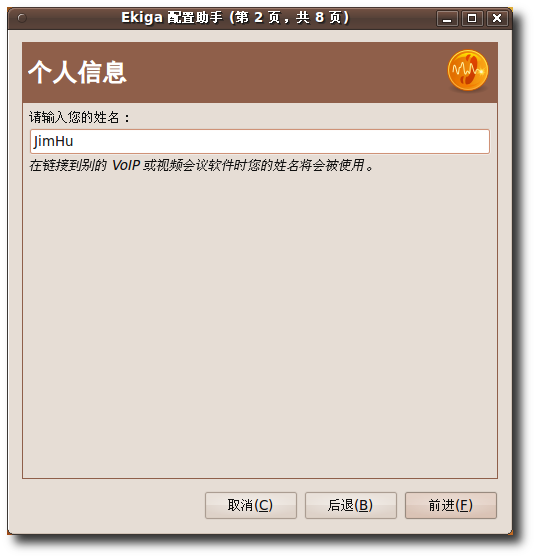This screenshot has width=536, height=558.
Task: Close the Ekiga configuration assistant window
Action: (497, 19)
